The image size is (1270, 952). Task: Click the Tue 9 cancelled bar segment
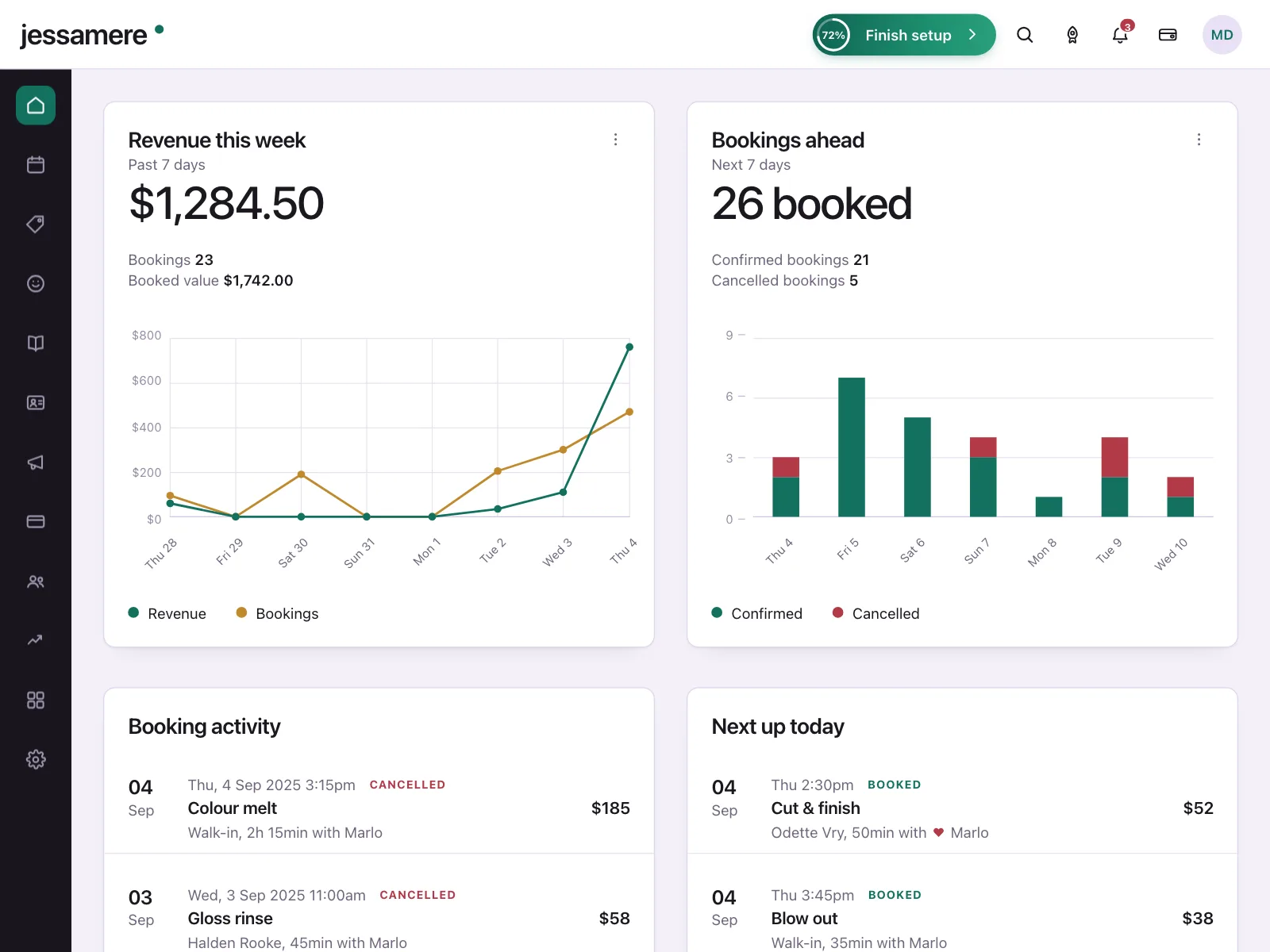[x=1114, y=457]
